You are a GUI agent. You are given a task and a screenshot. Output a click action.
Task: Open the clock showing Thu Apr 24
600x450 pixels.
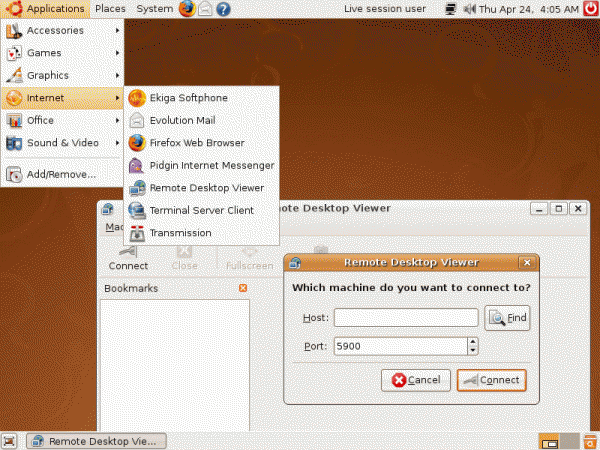(528, 9)
